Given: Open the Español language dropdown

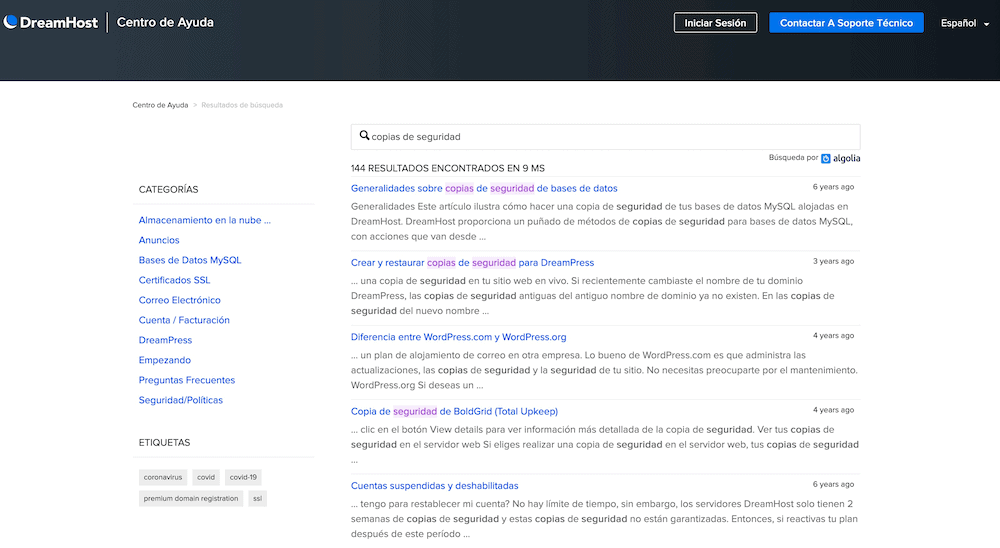Looking at the screenshot, I should tap(965, 23).
